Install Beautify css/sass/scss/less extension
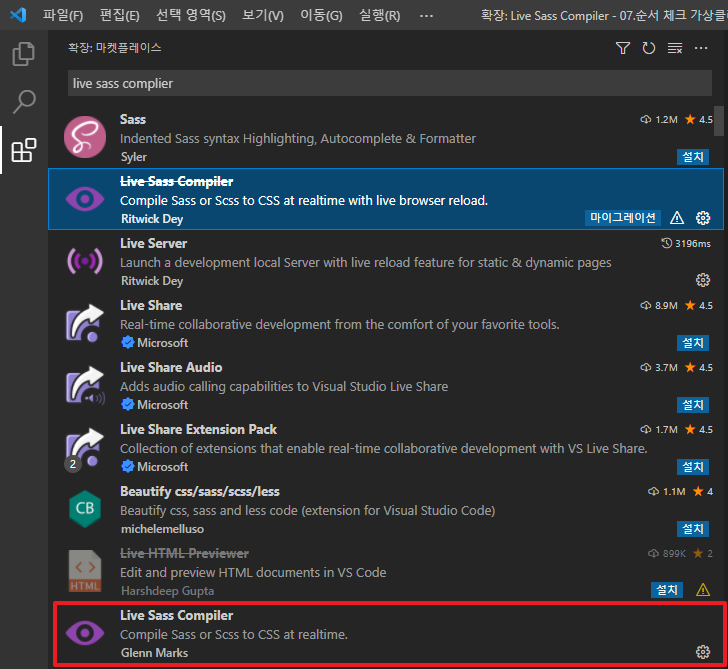Viewport: 728px width, 669px height. tap(693, 529)
